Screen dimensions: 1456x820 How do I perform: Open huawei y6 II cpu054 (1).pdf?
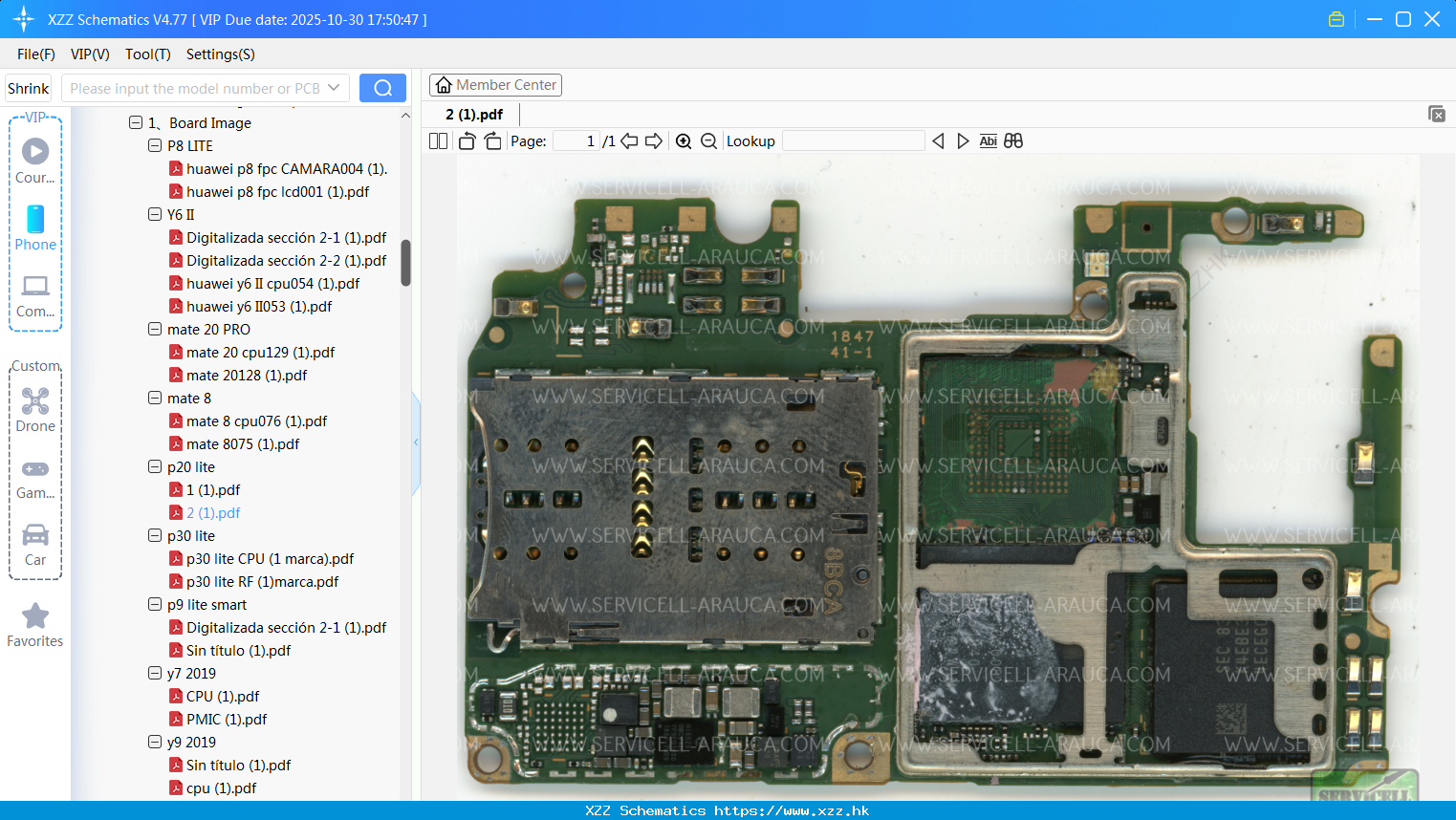(x=272, y=283)
